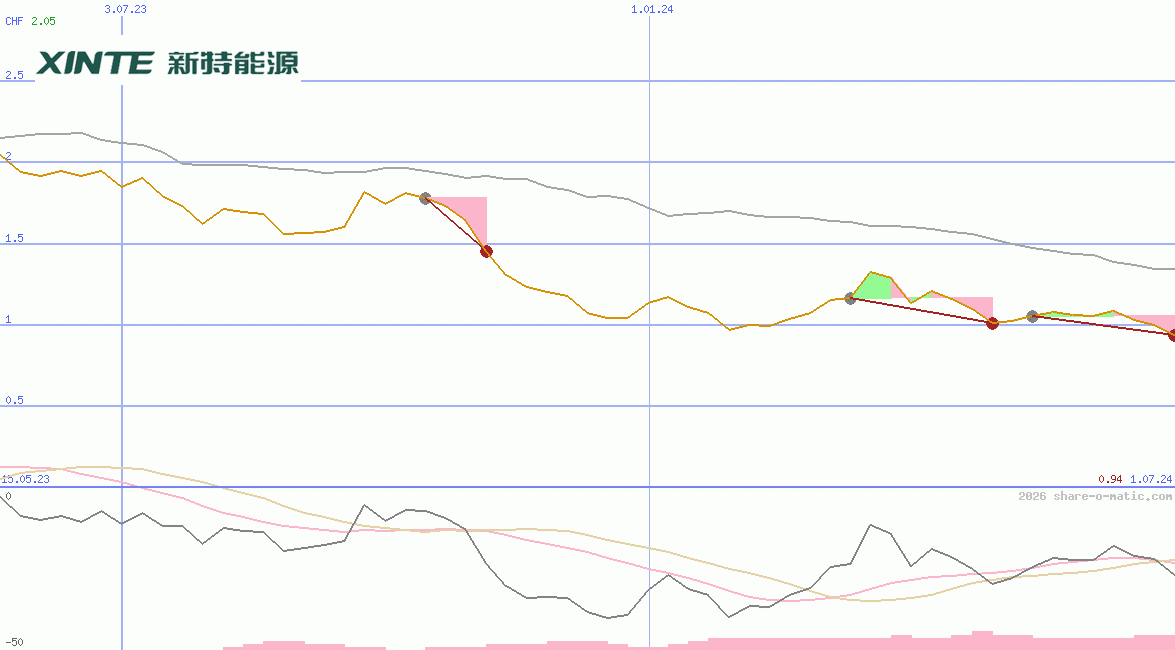Viewport: 1175px width, 650px height.
Task: Click the 1.5 price axis label
Action: point(14,238)
